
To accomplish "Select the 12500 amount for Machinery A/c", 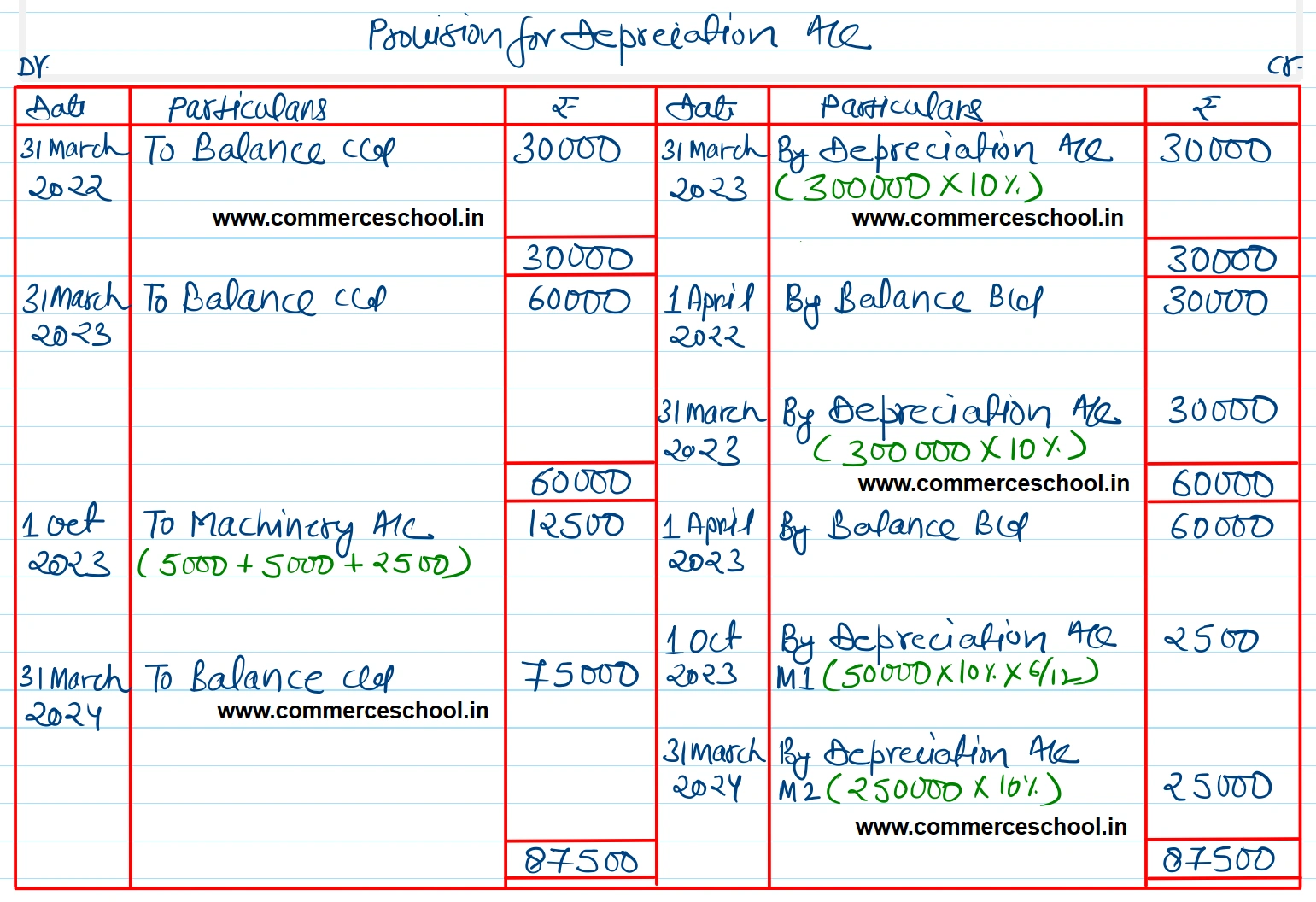I will [x=576, y=524].
